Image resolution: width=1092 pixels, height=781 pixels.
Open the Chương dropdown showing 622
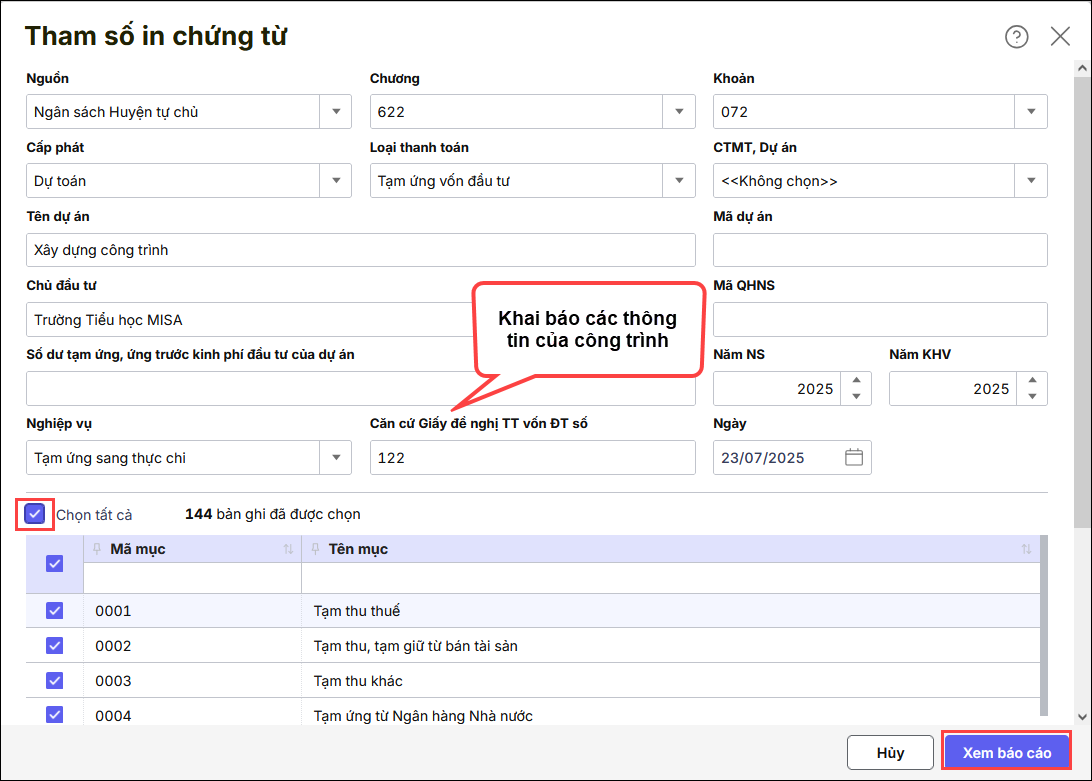(679, 111)
